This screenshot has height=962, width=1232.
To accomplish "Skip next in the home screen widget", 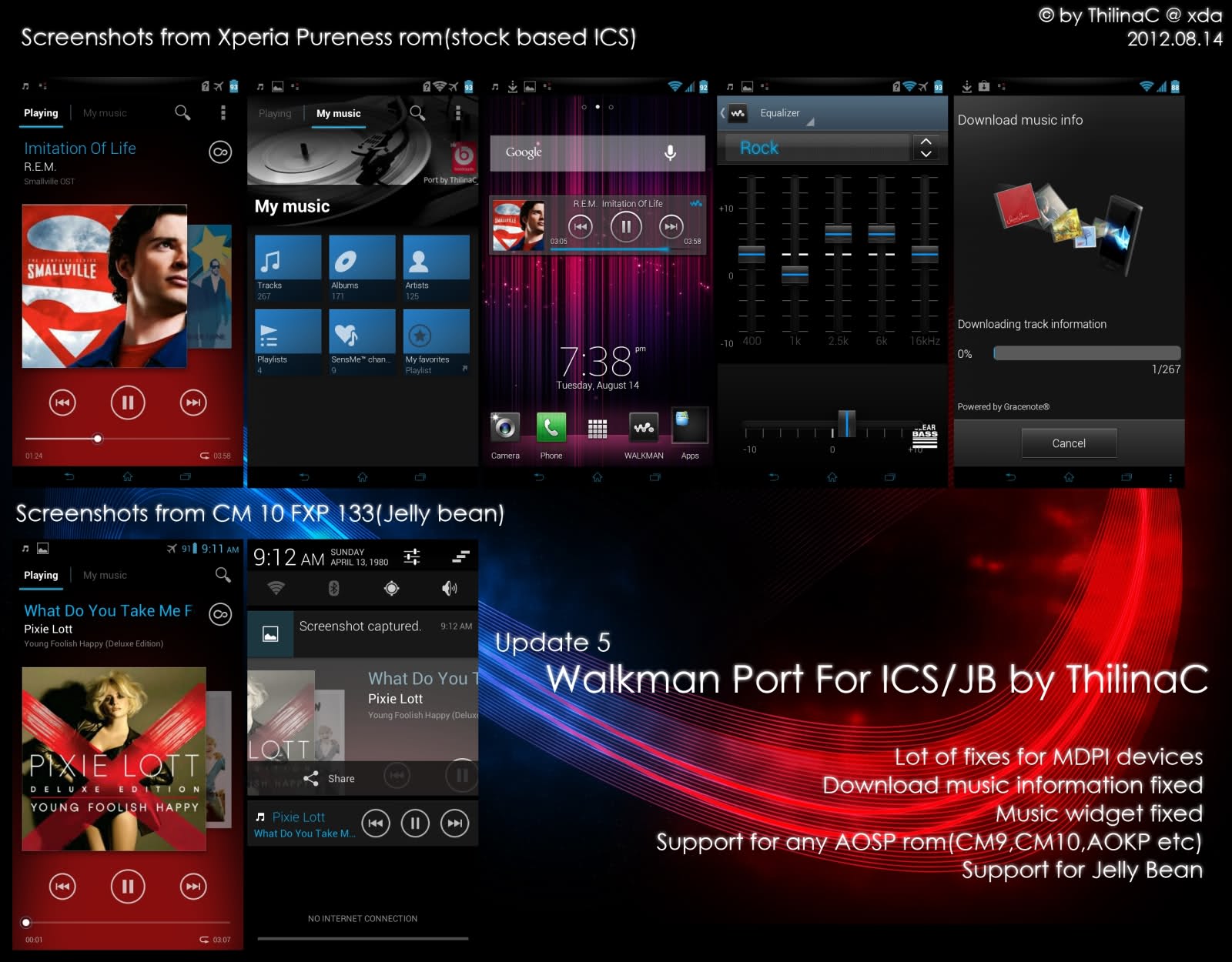I will pyautogui.click(x=671, y=226).
